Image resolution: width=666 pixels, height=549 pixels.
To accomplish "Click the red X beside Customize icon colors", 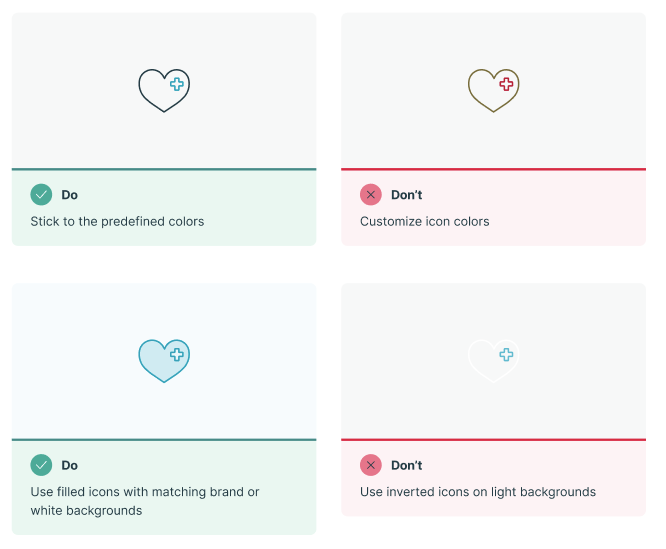I will click(371, 194).
